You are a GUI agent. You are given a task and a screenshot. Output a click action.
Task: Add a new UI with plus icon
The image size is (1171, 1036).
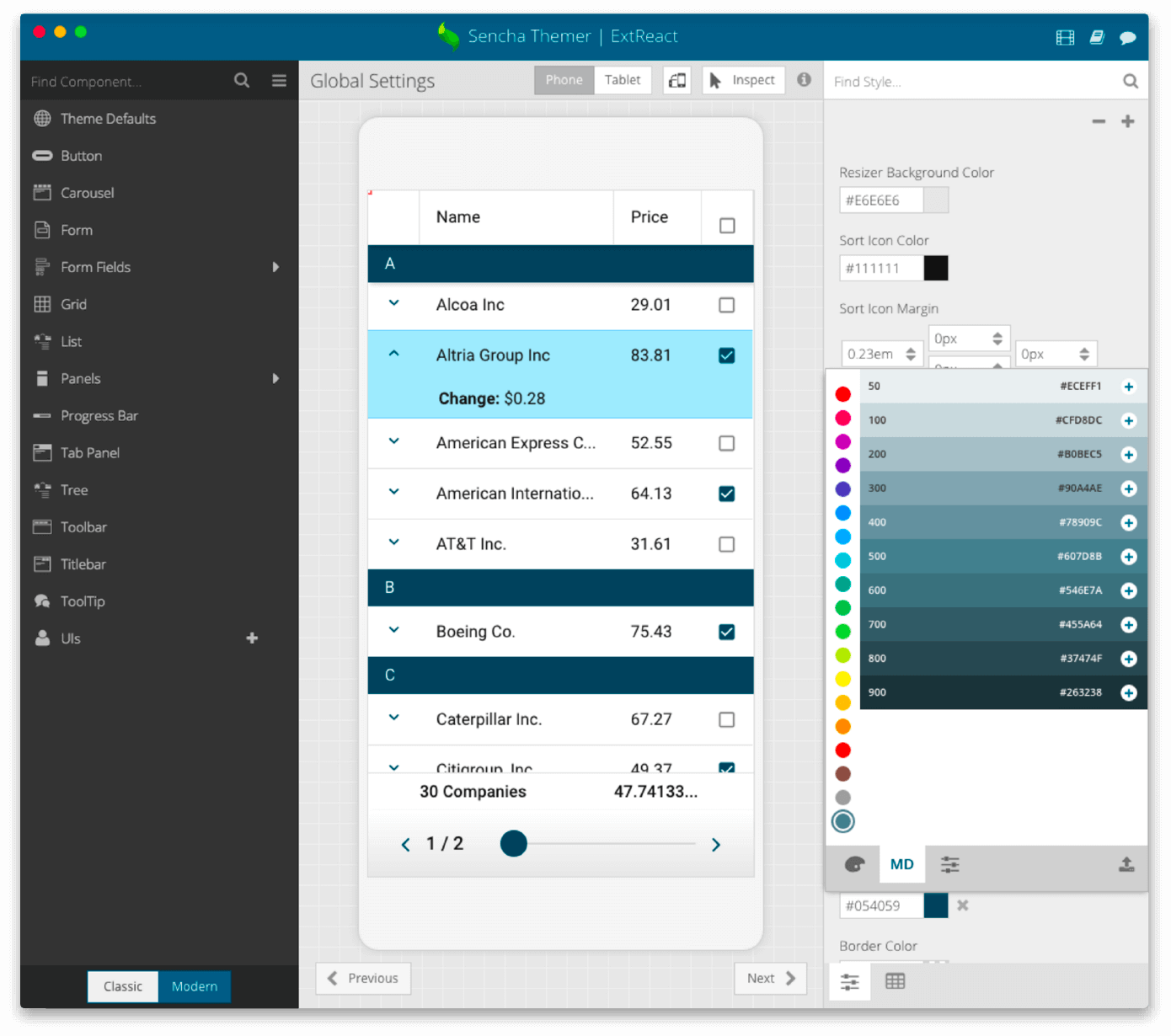coord(252,638)
